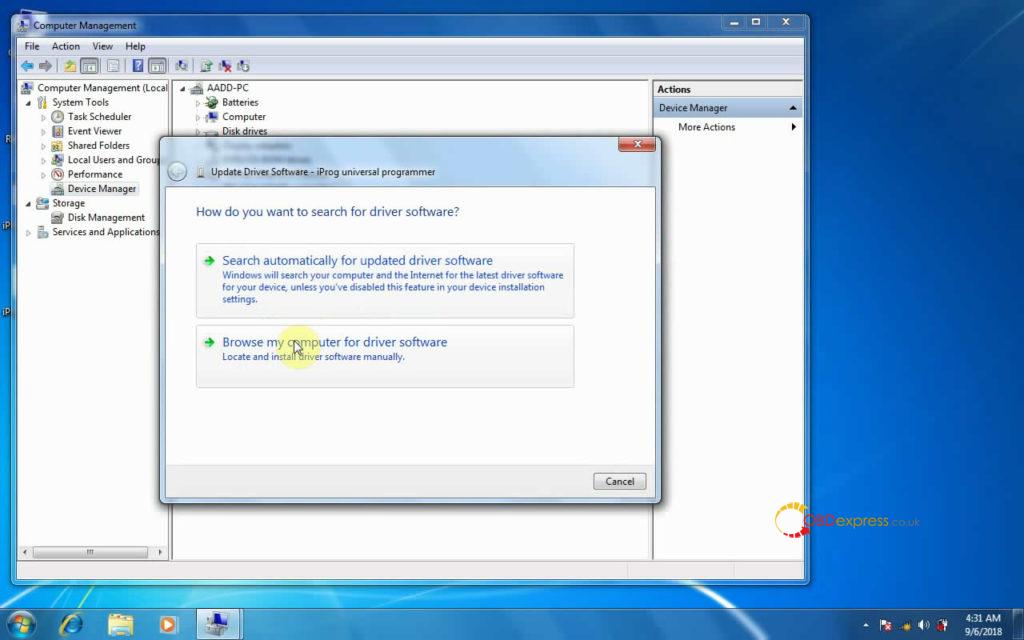Click the Properties sheet toolbar icon
Screen dimensions: 1024x640
point(113,66)
